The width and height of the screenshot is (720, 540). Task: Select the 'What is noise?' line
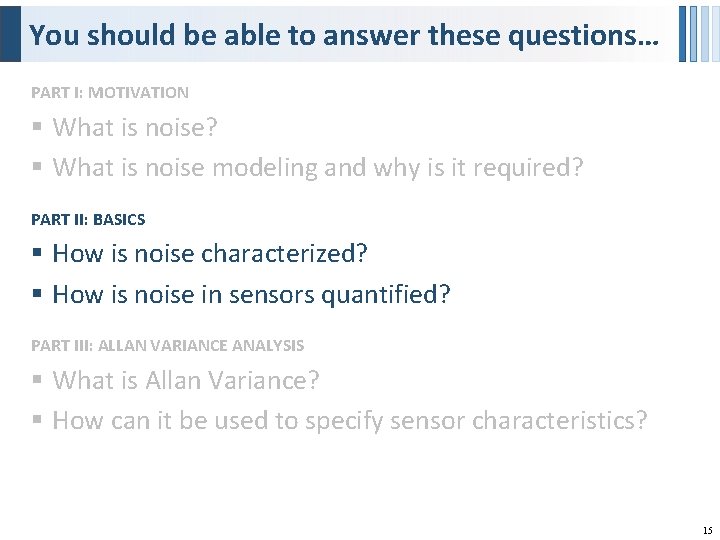point(135,128)
